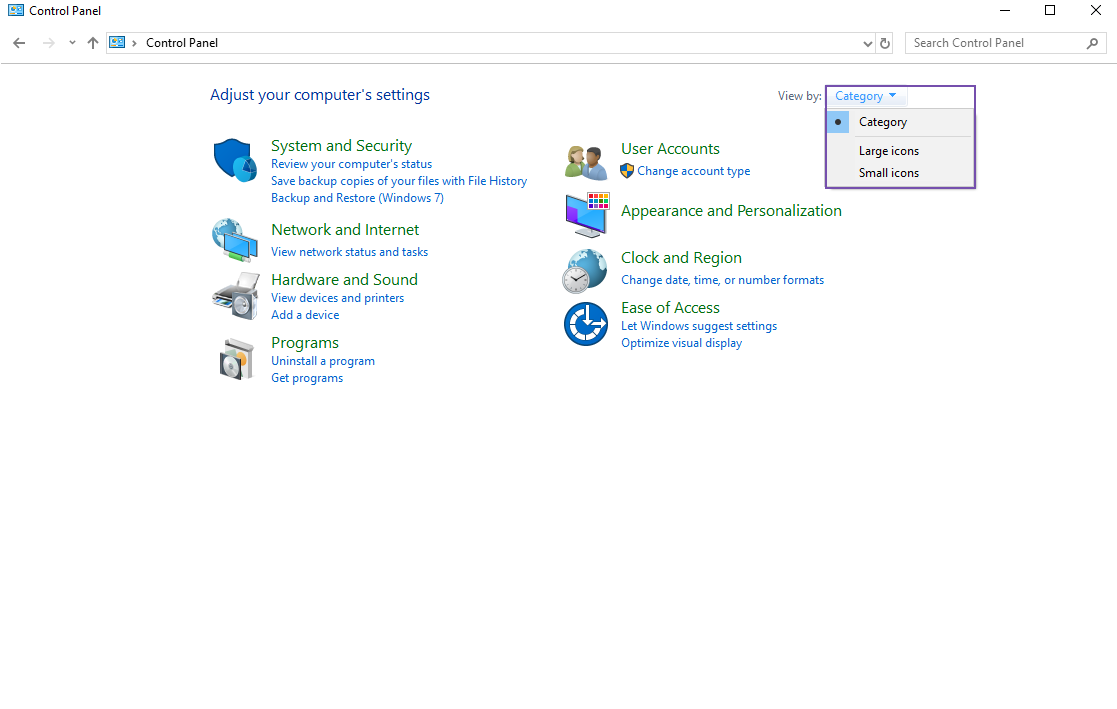Toggle the View by Category dropdown
1117x709 pixels.
866,96
